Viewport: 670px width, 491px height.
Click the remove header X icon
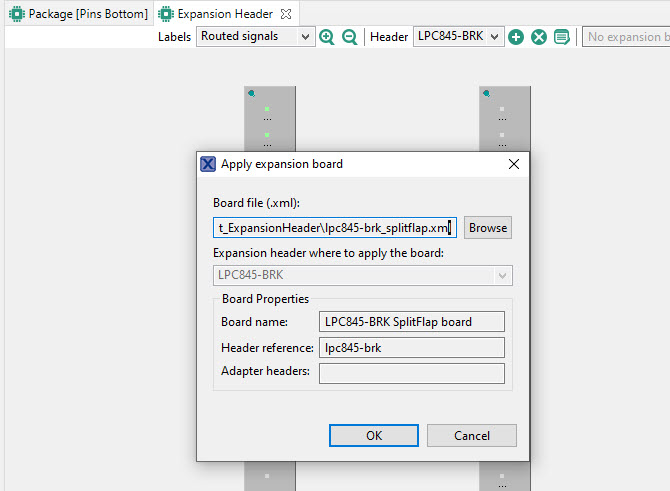[539, 37]
